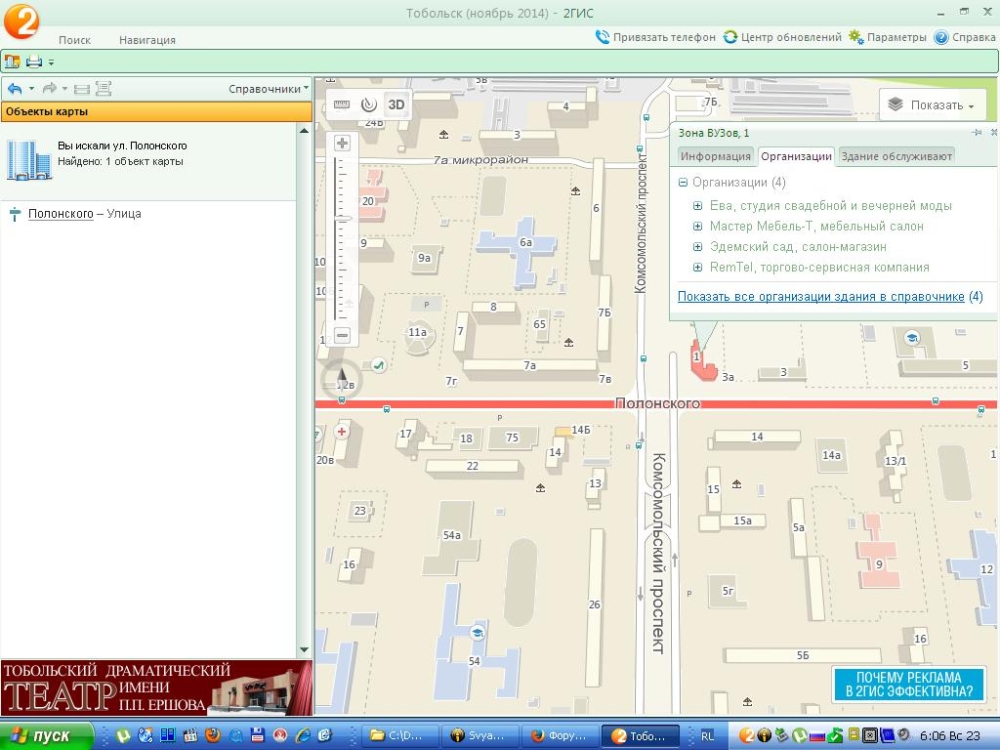Open the back history dropdown arrow
Image resolution: width=1000 pixels, height=750 pixels.
[31, 89]
